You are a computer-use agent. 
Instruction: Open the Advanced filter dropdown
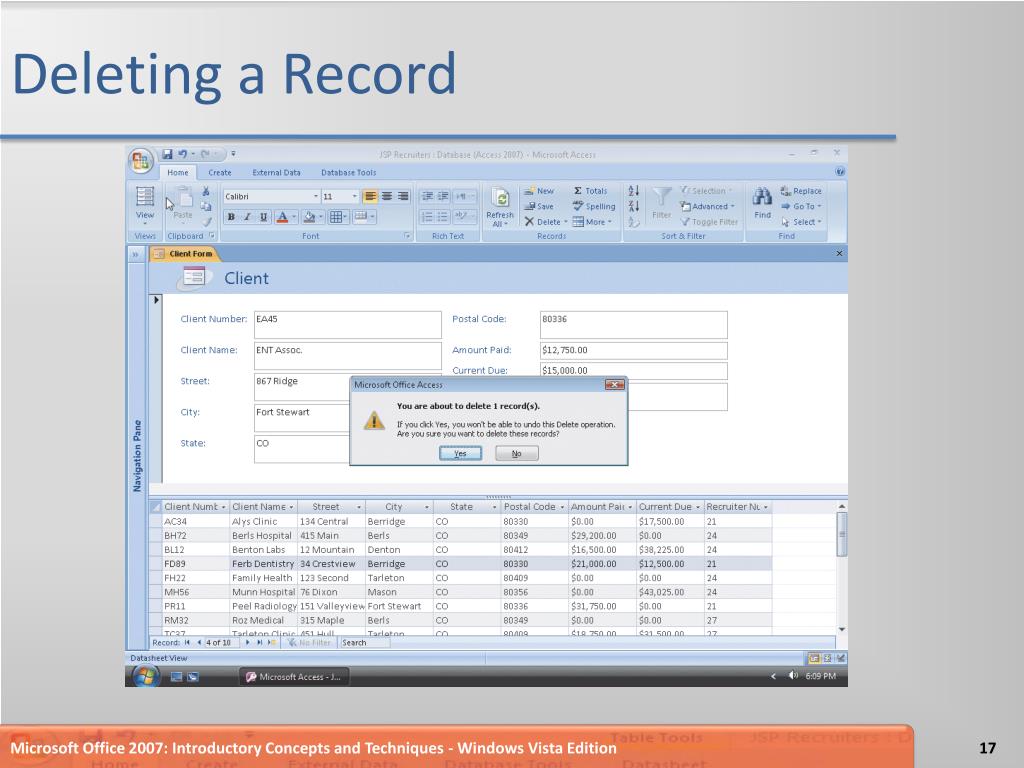[707, 206]
